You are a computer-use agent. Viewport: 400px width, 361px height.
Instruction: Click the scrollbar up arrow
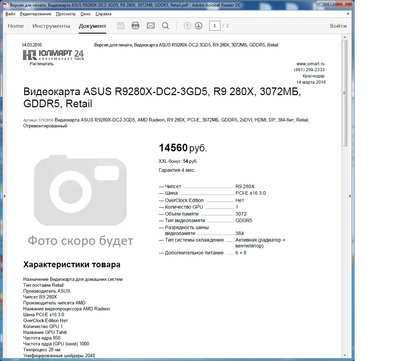[x=345, y=38]
